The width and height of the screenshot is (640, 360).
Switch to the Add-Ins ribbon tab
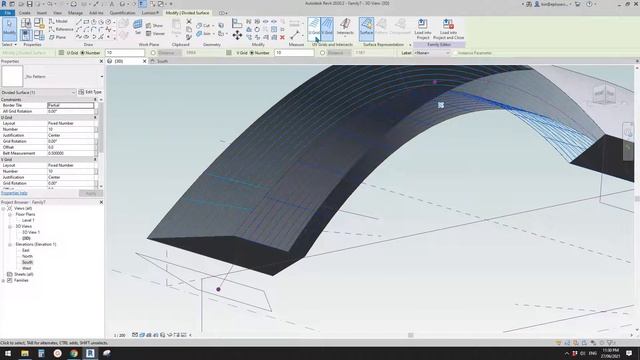(x=96, y=13)
